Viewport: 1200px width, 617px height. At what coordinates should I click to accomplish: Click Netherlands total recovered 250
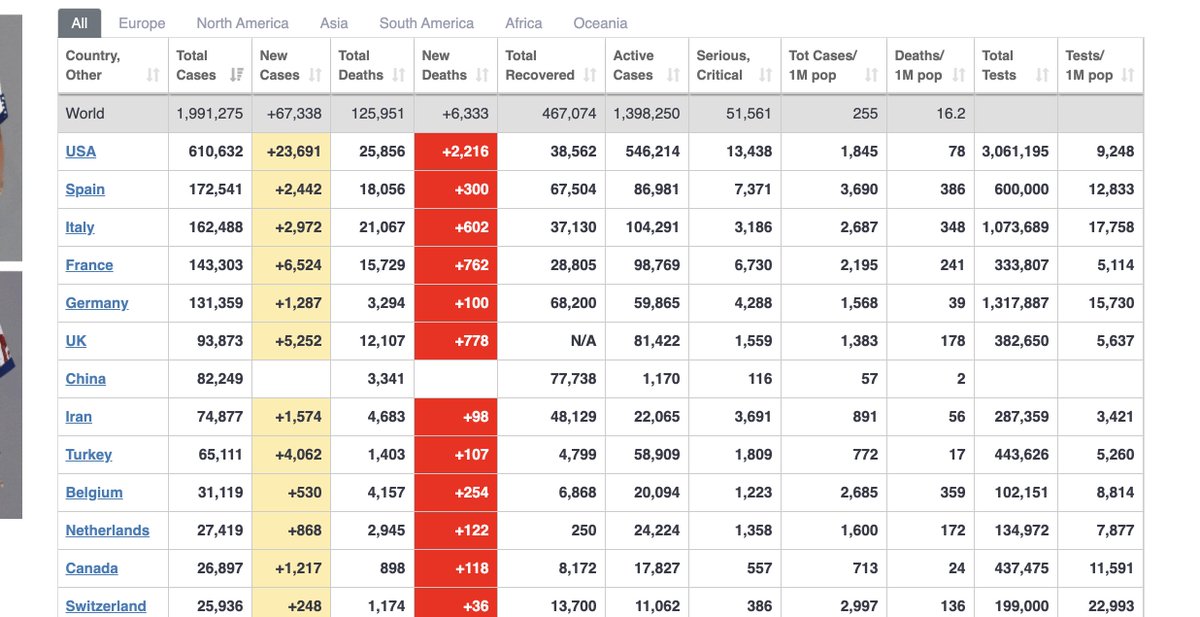[584, 531]
